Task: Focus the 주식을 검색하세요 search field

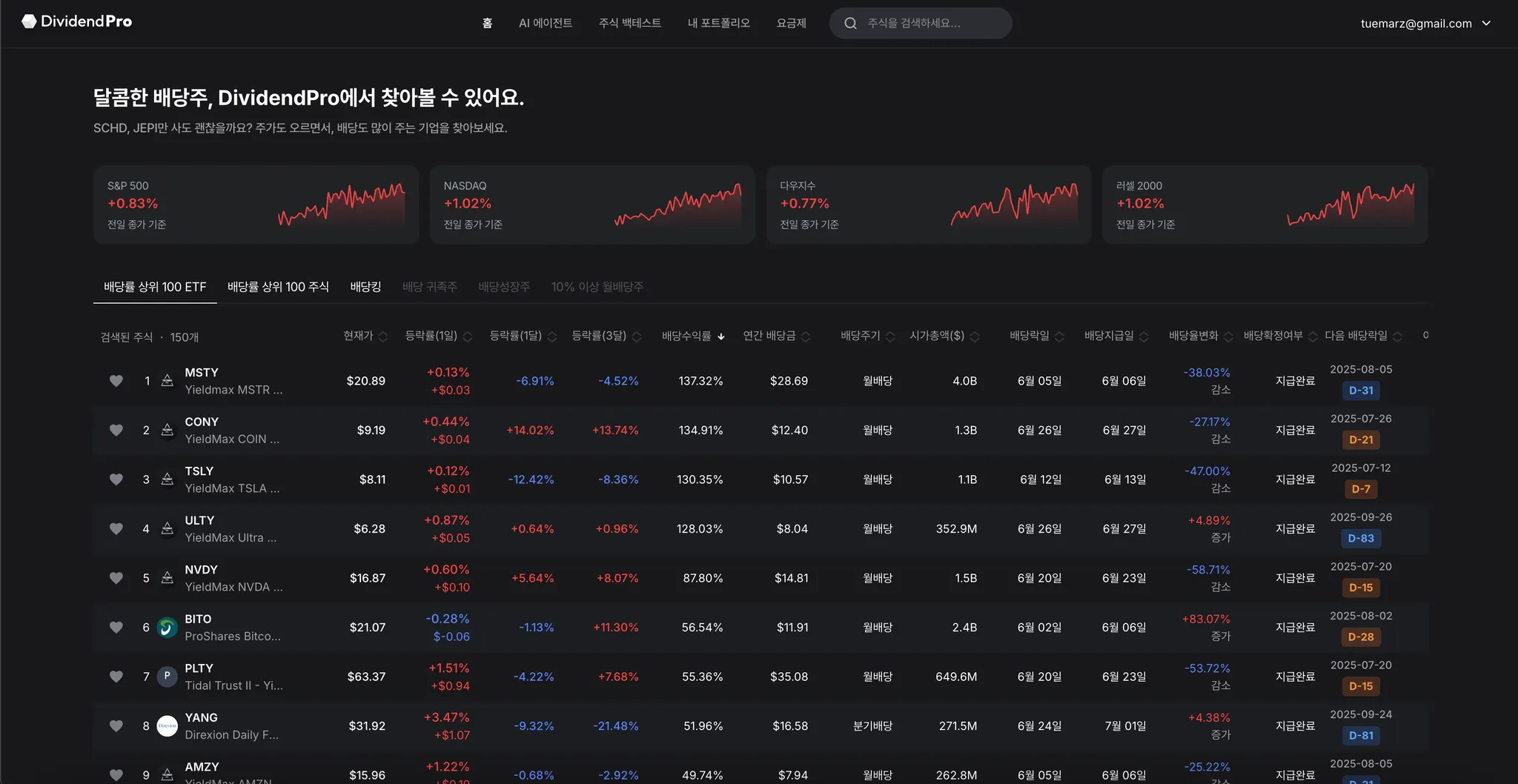Action: 921,24
